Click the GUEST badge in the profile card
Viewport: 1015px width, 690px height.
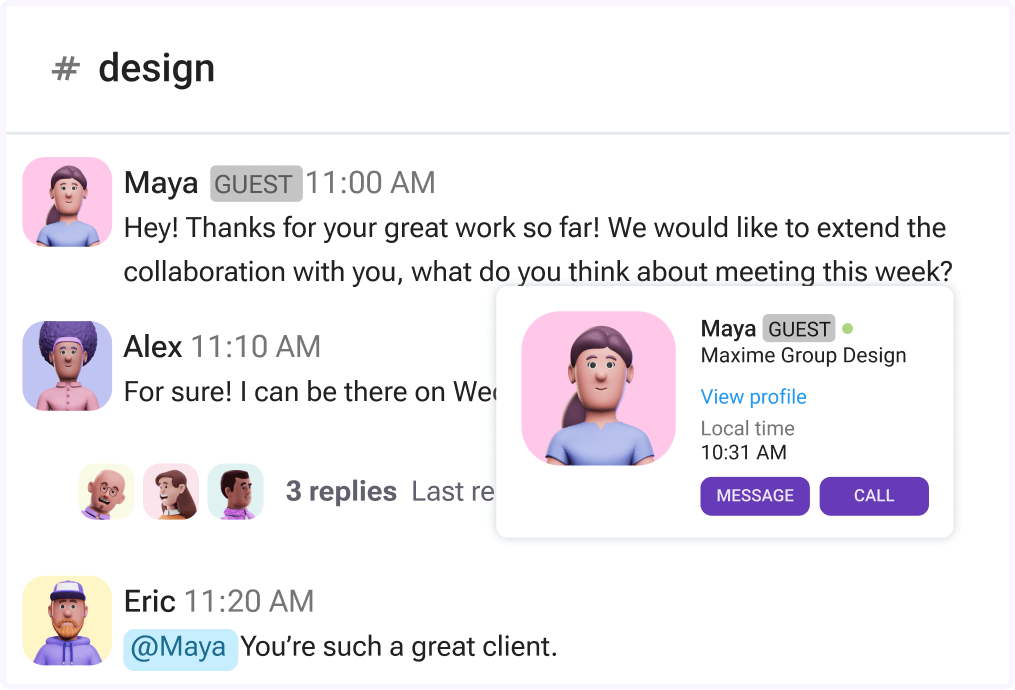click(x=798, y=329)
